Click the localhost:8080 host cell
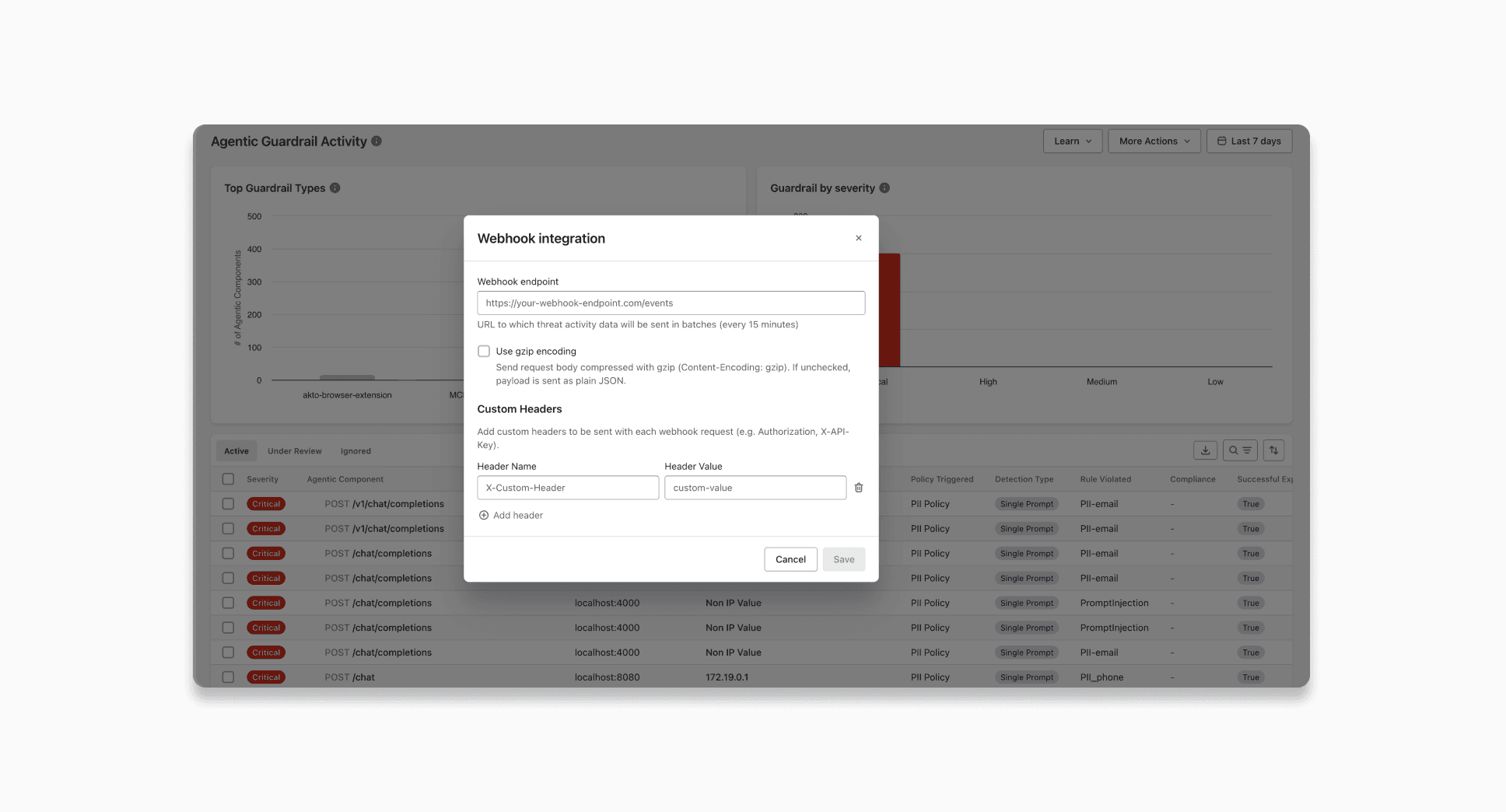 [607, 677]
